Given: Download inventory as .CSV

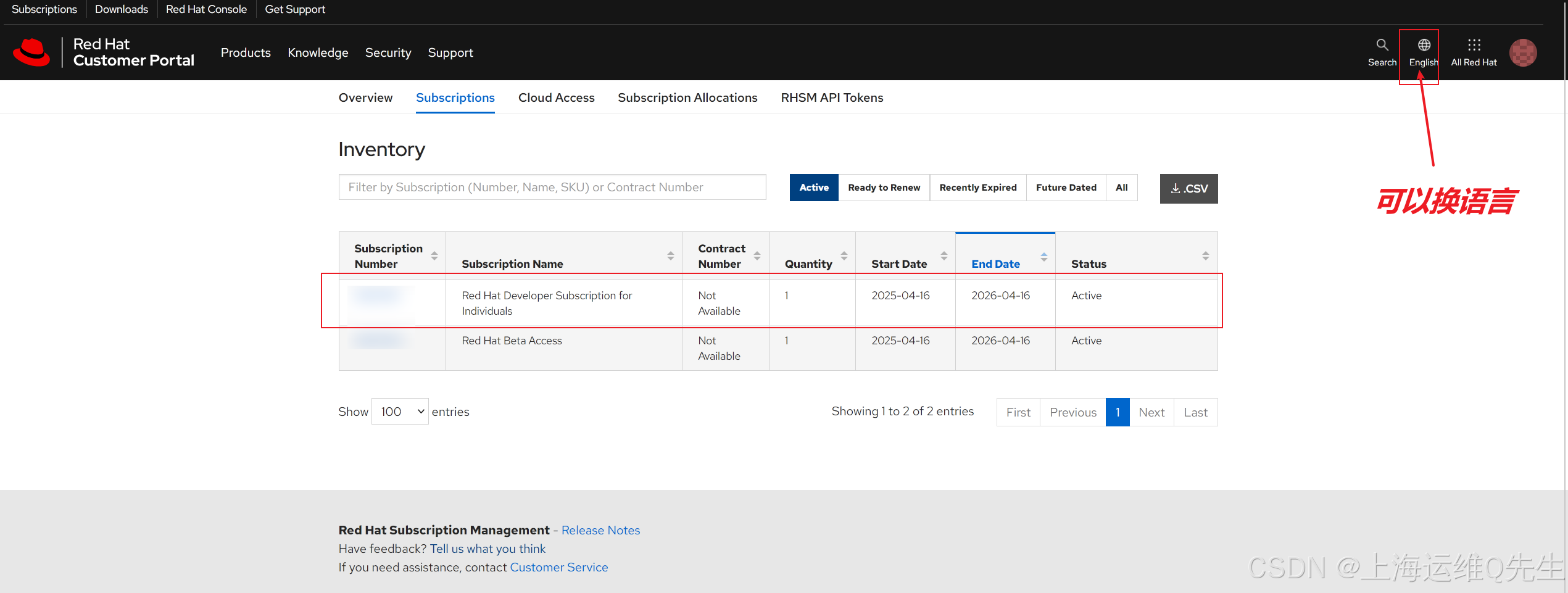Looking at the screenshot, I should point(1188,189).
